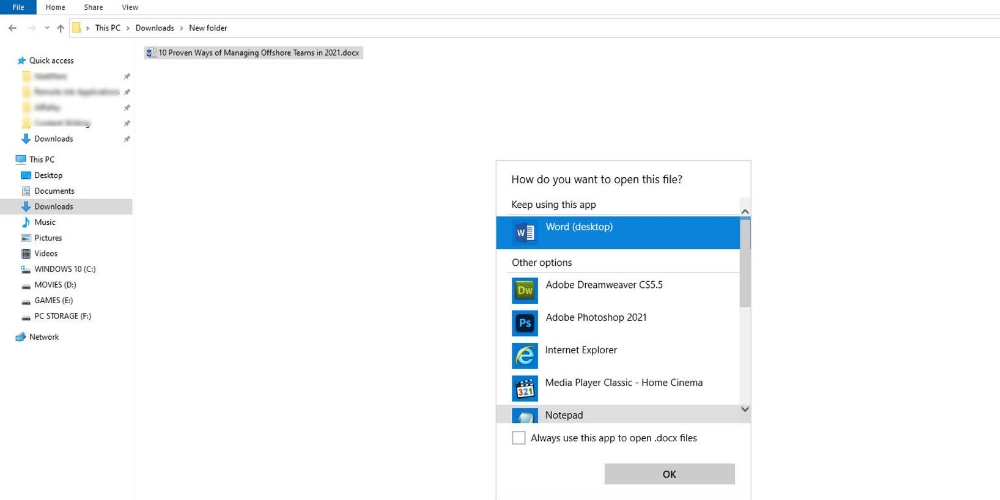
Task: Select This PC in navigation pane
Action: [41, 159]
